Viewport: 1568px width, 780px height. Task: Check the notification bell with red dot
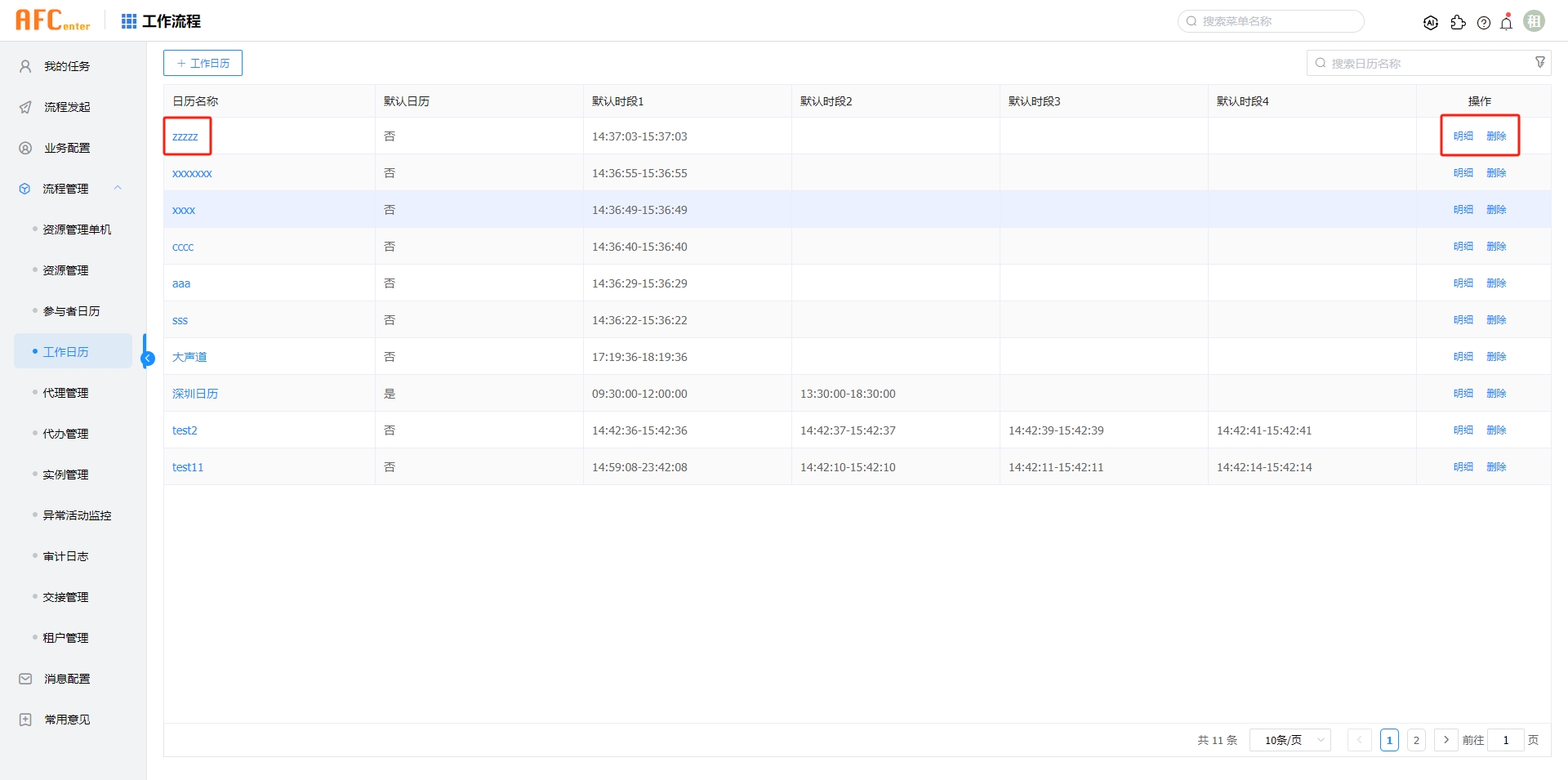[1506, 22]
